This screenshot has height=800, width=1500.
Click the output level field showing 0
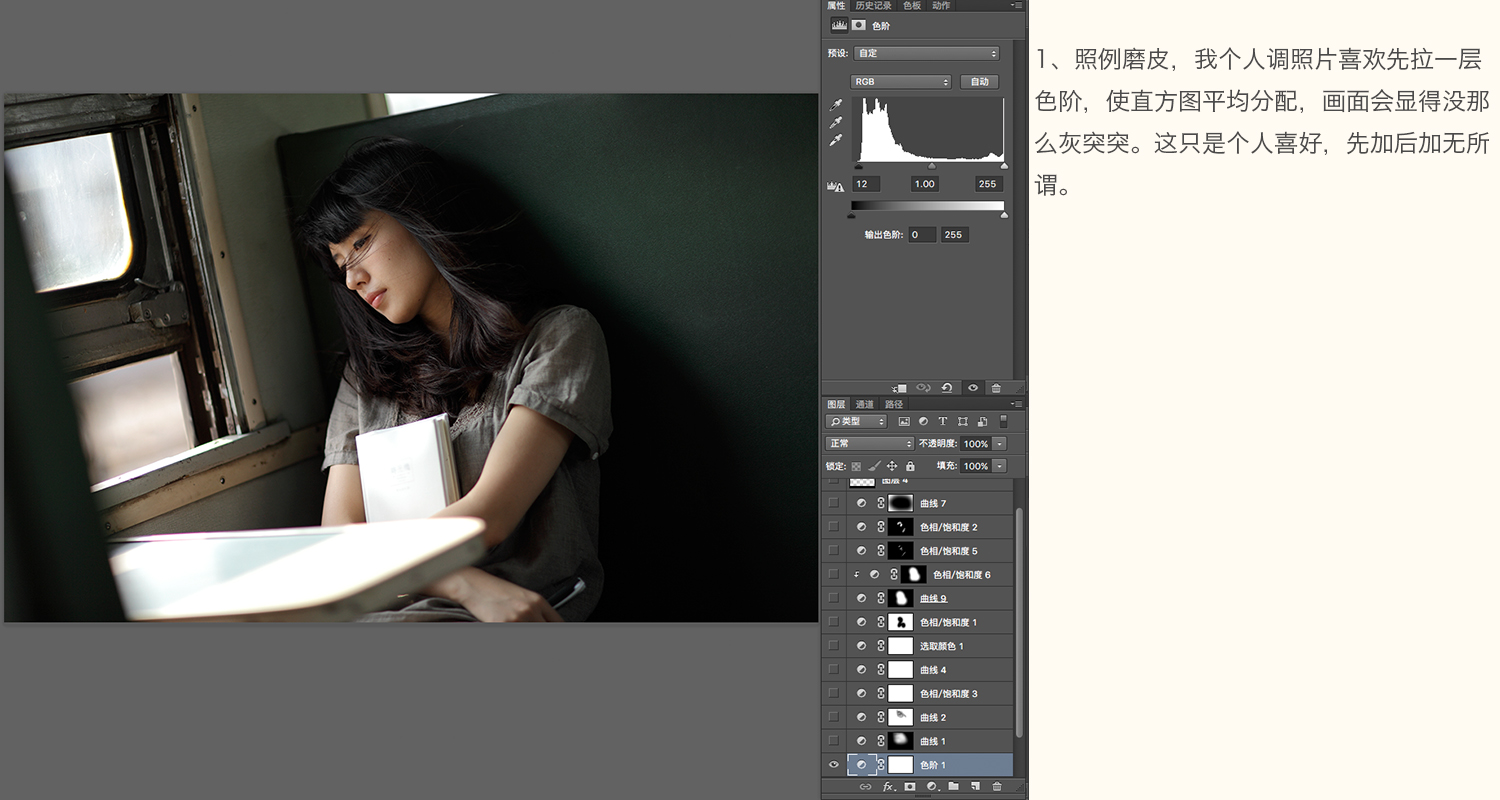922,235
